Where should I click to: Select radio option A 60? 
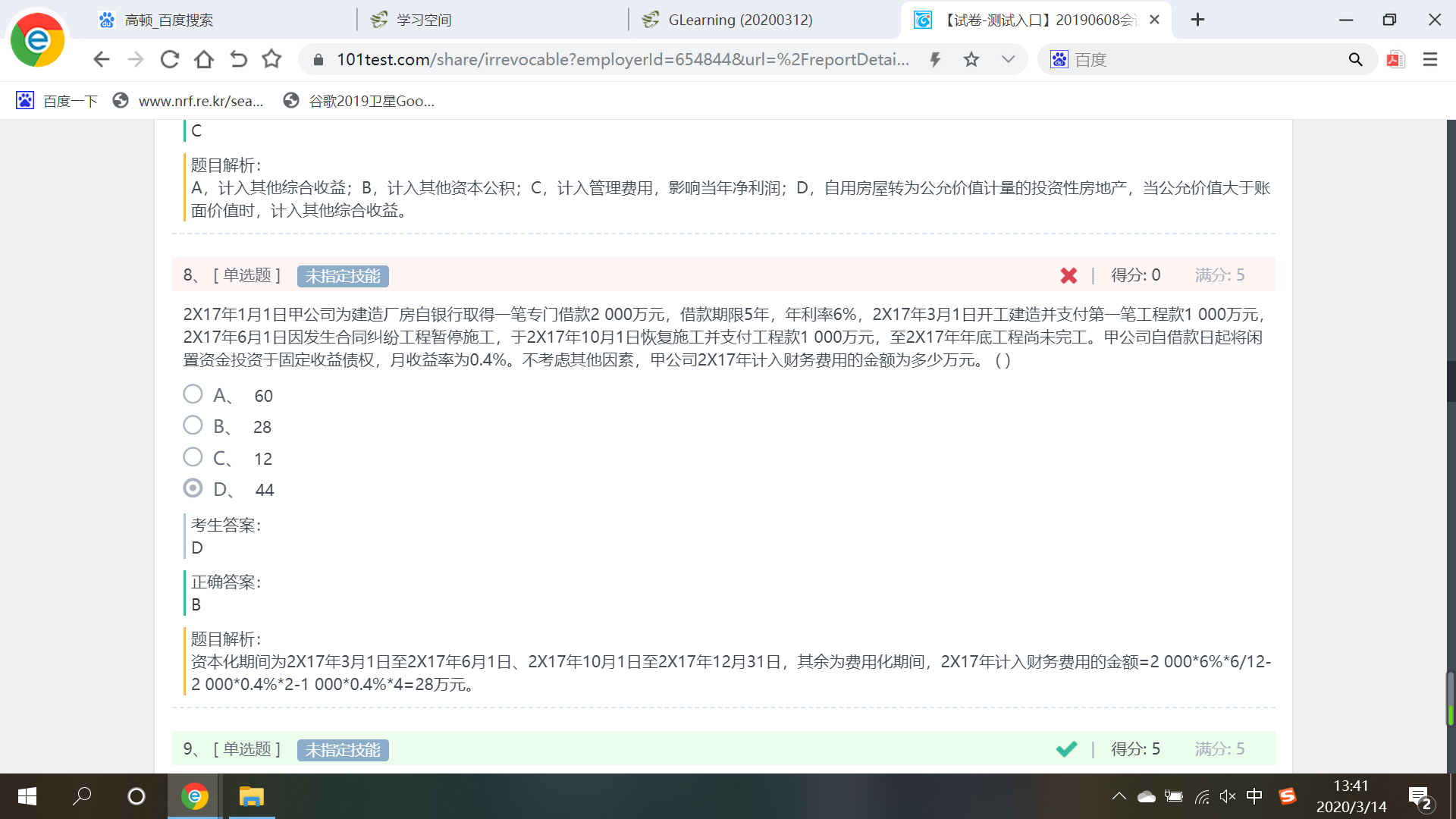coord(193,394)
